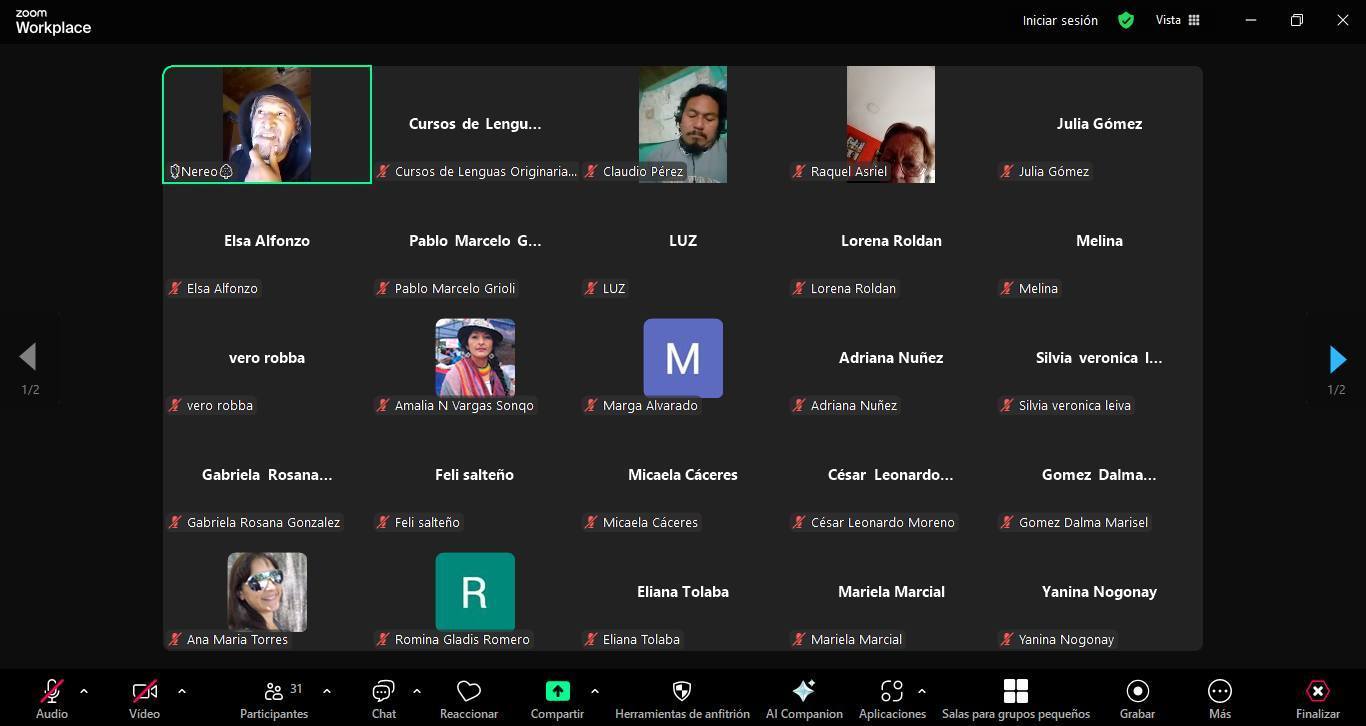Unmute microphone using Audio button
The image size is (1366, 726).
pos(52,698)
